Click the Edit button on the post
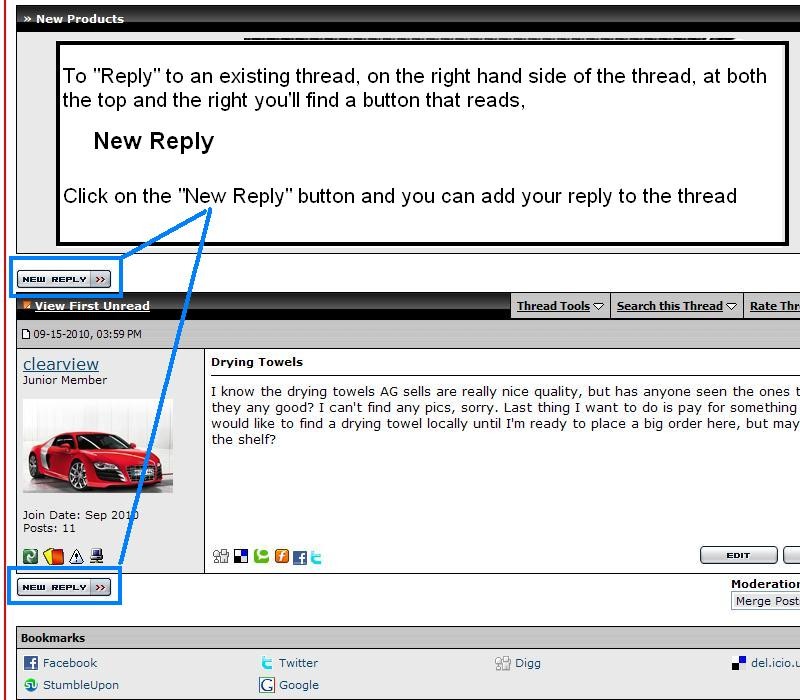This screenshot has height=700, width=800. coord(739,555)
